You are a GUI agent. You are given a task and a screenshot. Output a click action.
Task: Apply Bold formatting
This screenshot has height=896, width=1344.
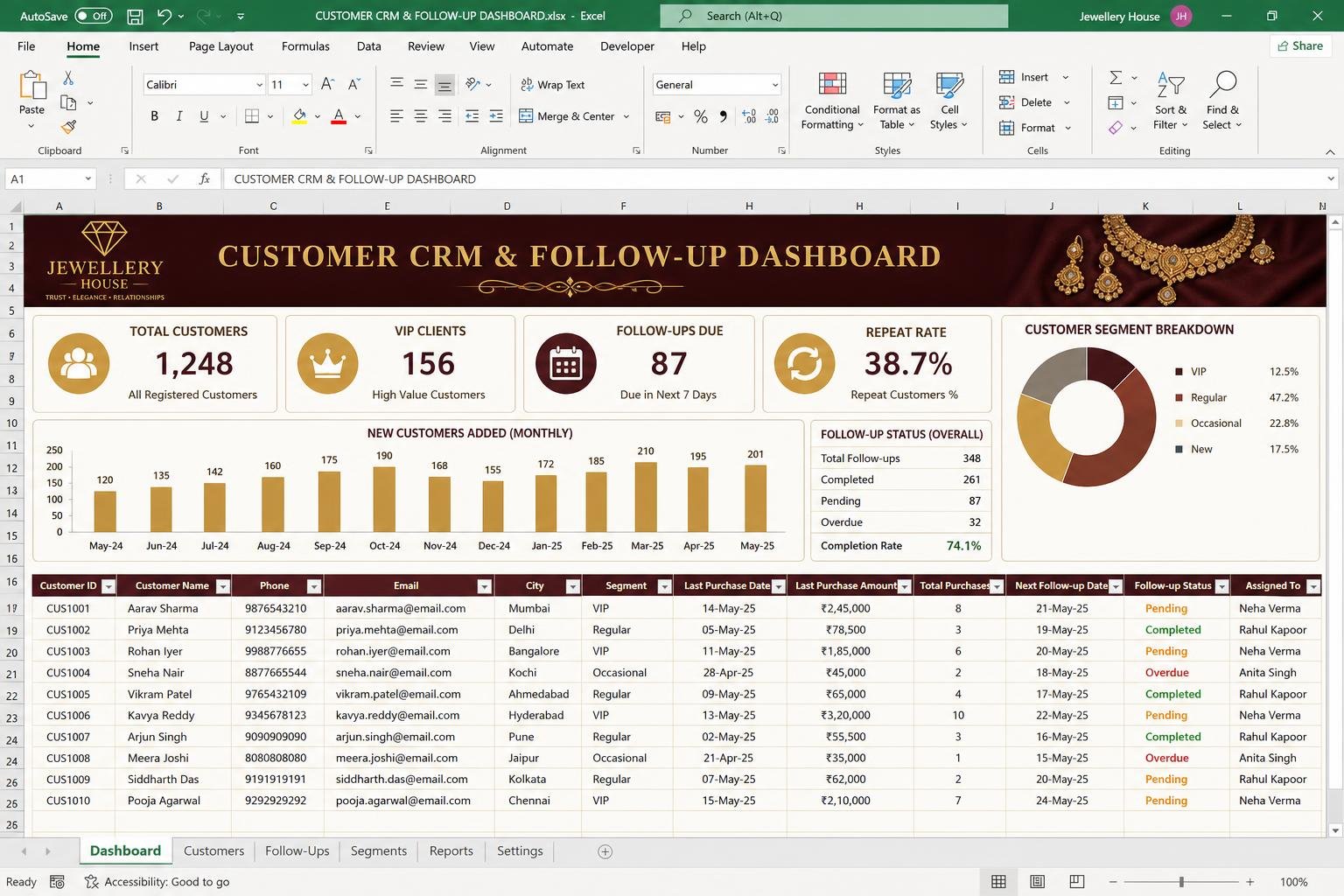[x=155, y=116]
